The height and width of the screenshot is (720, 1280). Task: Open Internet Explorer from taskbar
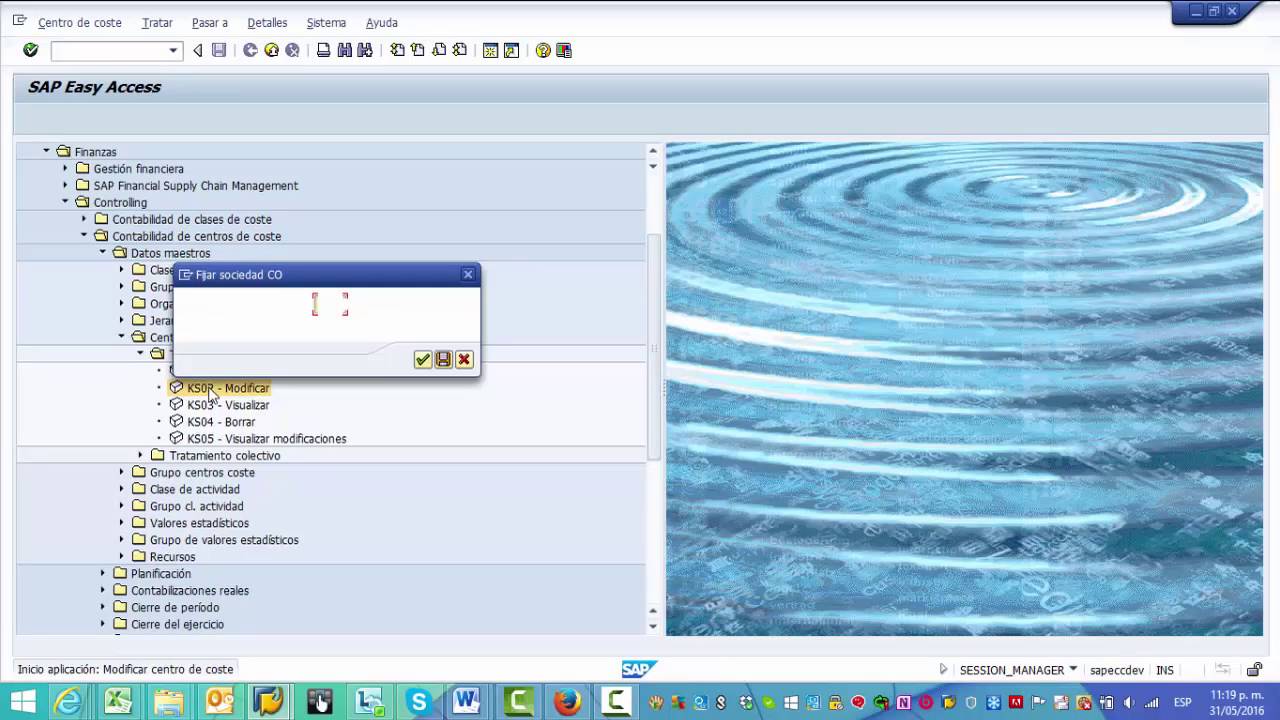coord(68,702)
